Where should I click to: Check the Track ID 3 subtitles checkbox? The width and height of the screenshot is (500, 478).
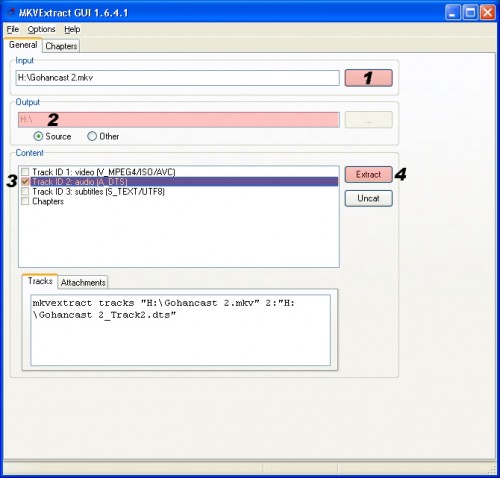25,191
